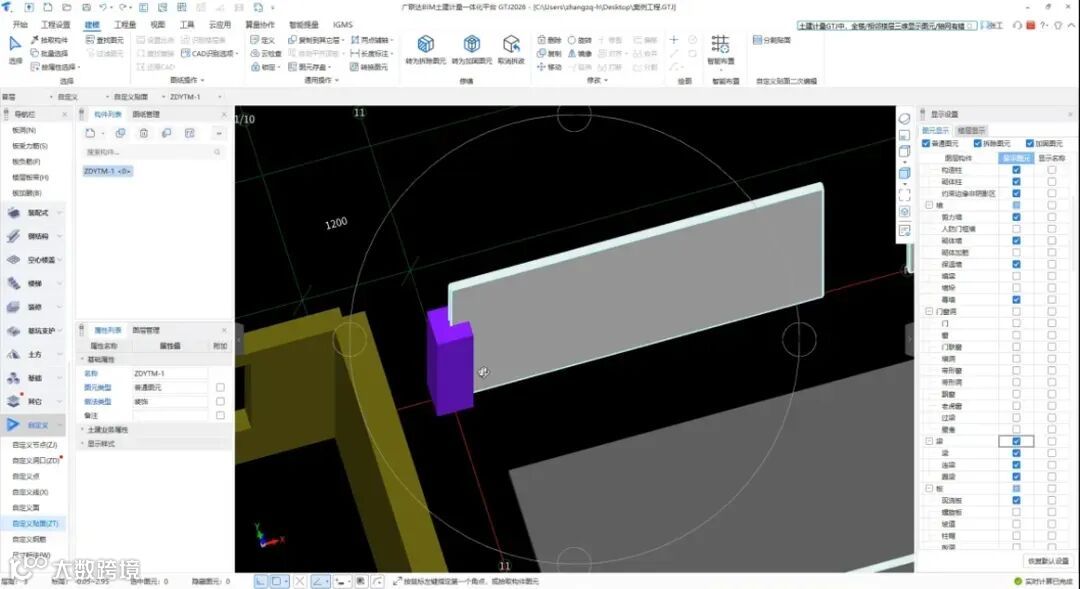Toggle display checkbox for 构造柱 row
This screenshot has height=589, width=1080.
coord(1016,169)
